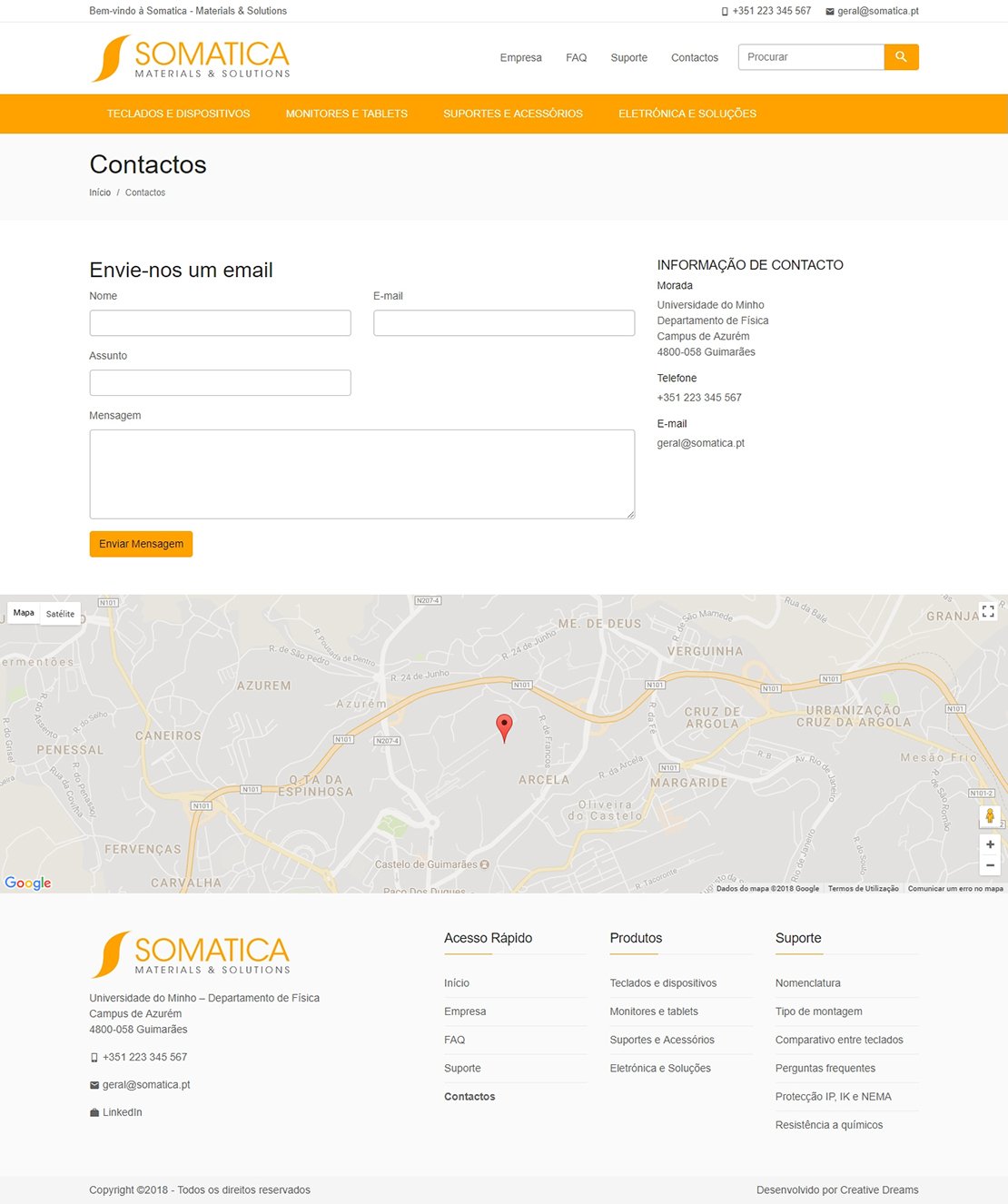
Task: Toggle the map fullscreen view icon
Action: (988, 612)
